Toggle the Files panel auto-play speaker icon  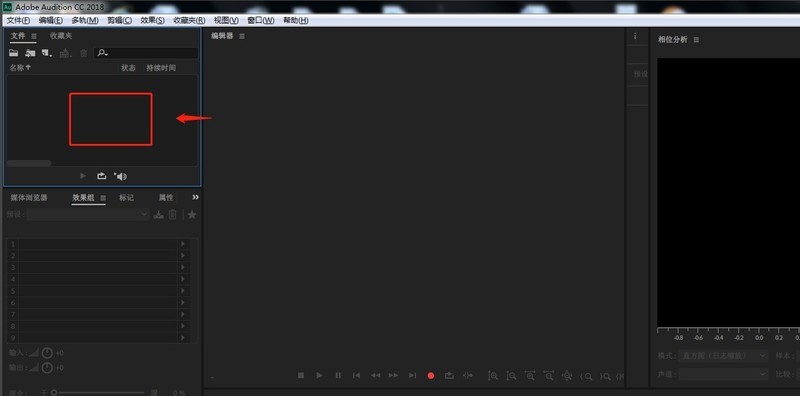point(120,176)
